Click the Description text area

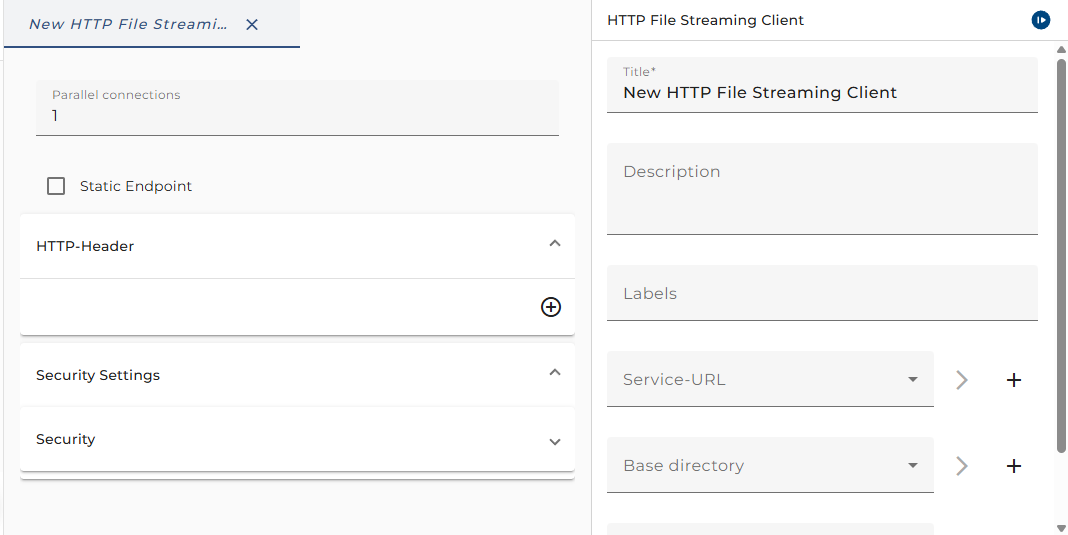click(822, 189)
